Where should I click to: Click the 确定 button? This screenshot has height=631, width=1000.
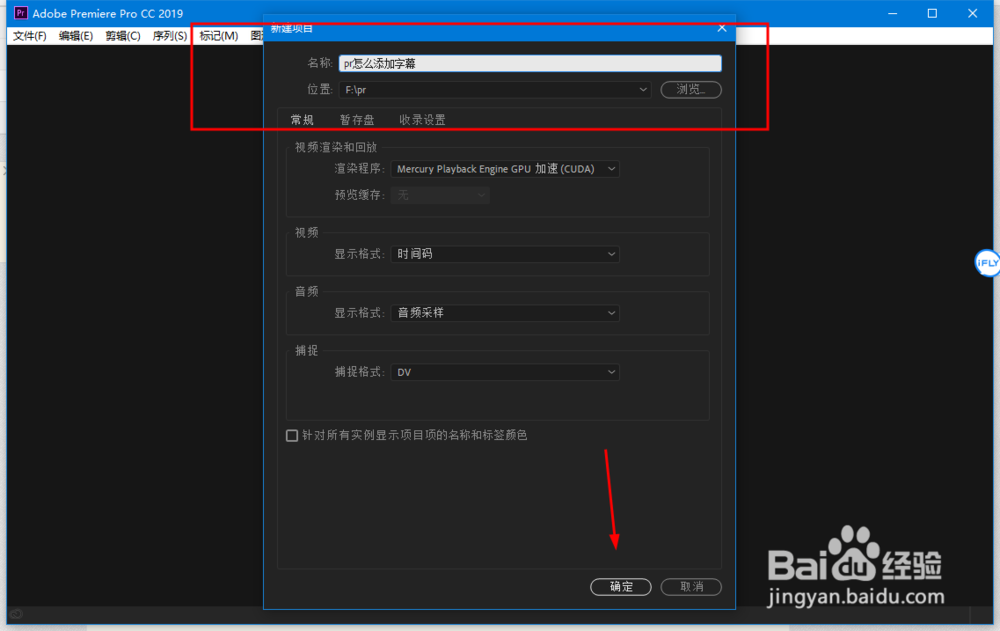pos(621,586)
